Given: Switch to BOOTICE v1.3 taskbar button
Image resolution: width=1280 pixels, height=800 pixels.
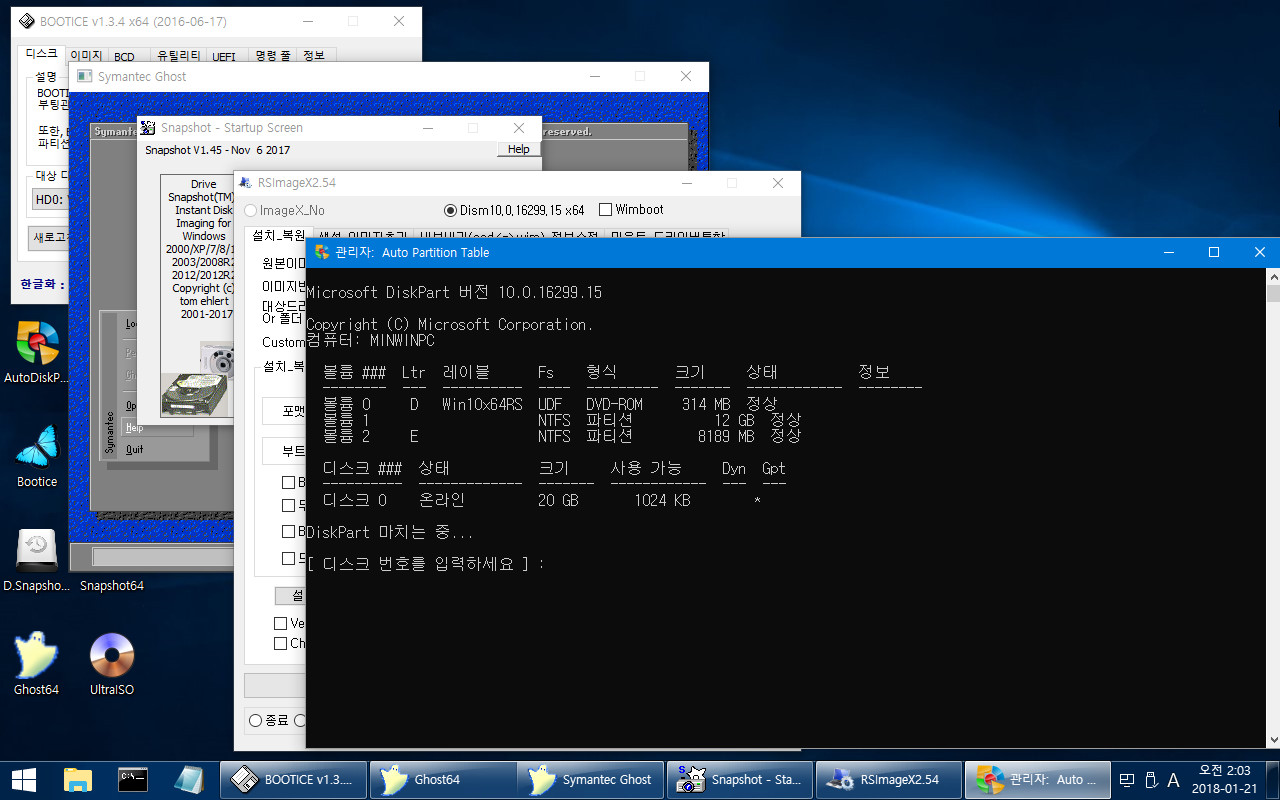Looking at the screenshot, I should point(293,779).
